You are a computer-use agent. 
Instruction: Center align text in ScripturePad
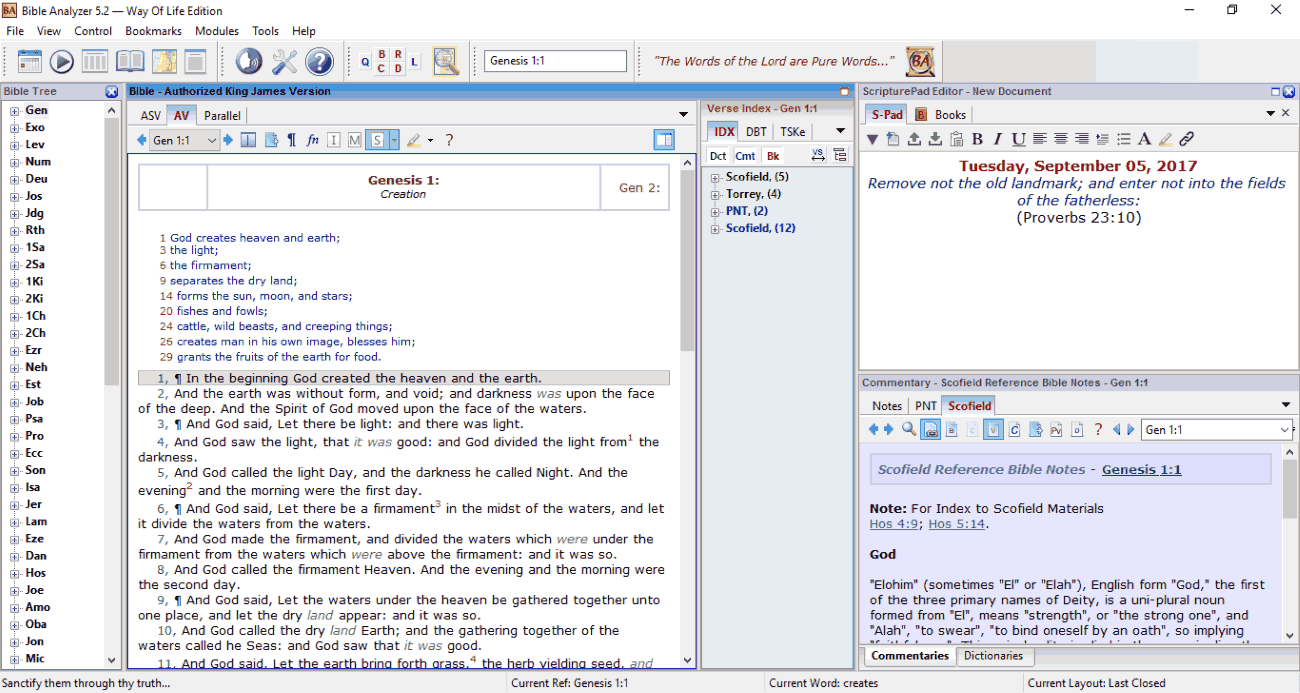(x=1060, y=139)
